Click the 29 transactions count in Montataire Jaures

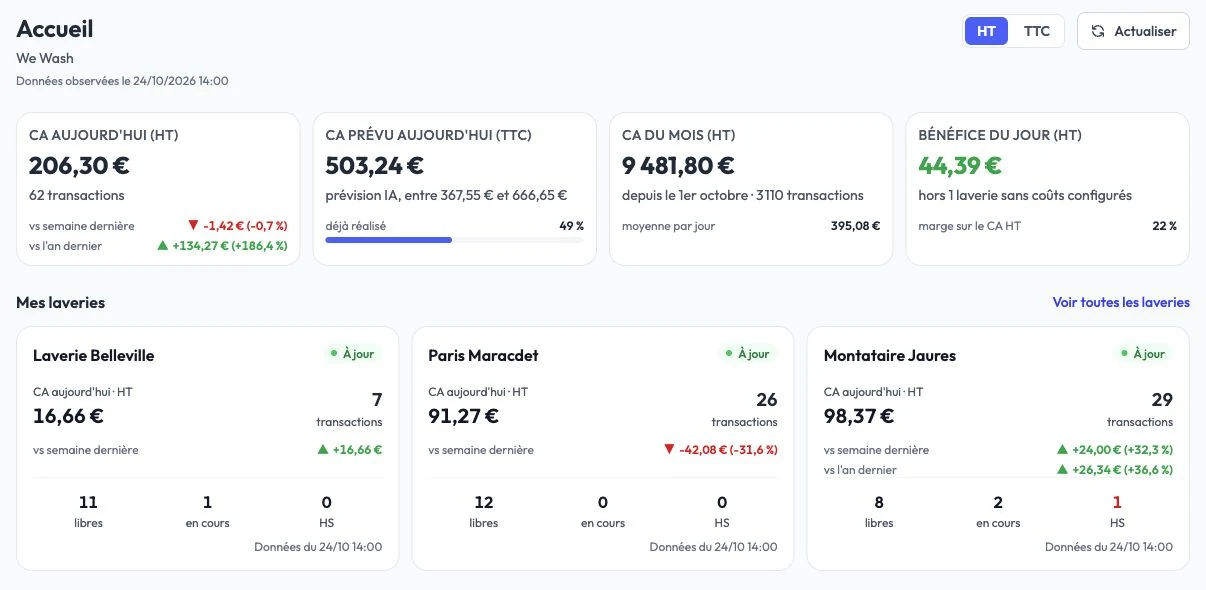tap(1162, 400)
